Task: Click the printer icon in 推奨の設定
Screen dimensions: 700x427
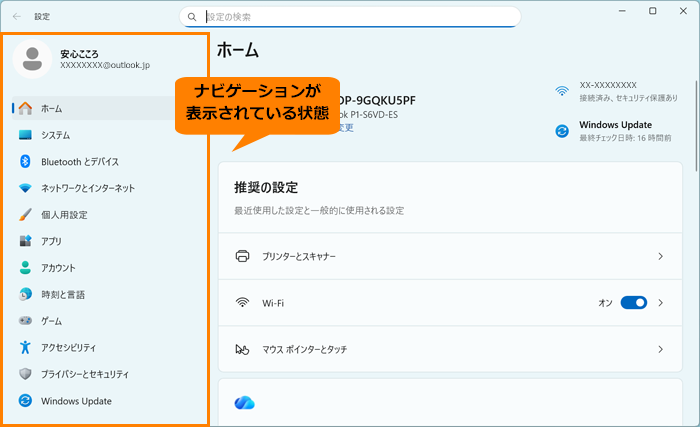Action: tap(242, 256)
